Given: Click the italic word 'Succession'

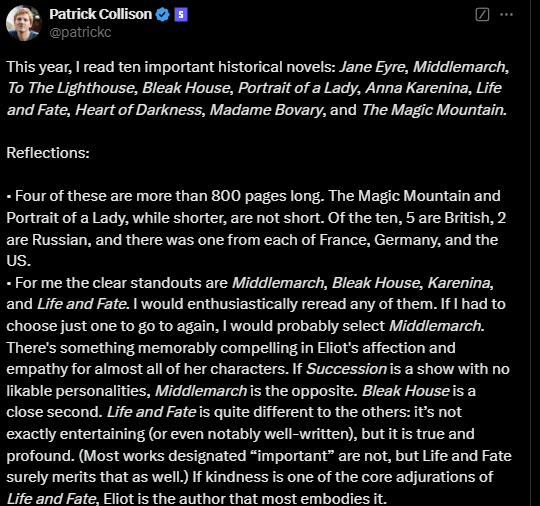Looking at the screenshot, I should click(347, 369).
